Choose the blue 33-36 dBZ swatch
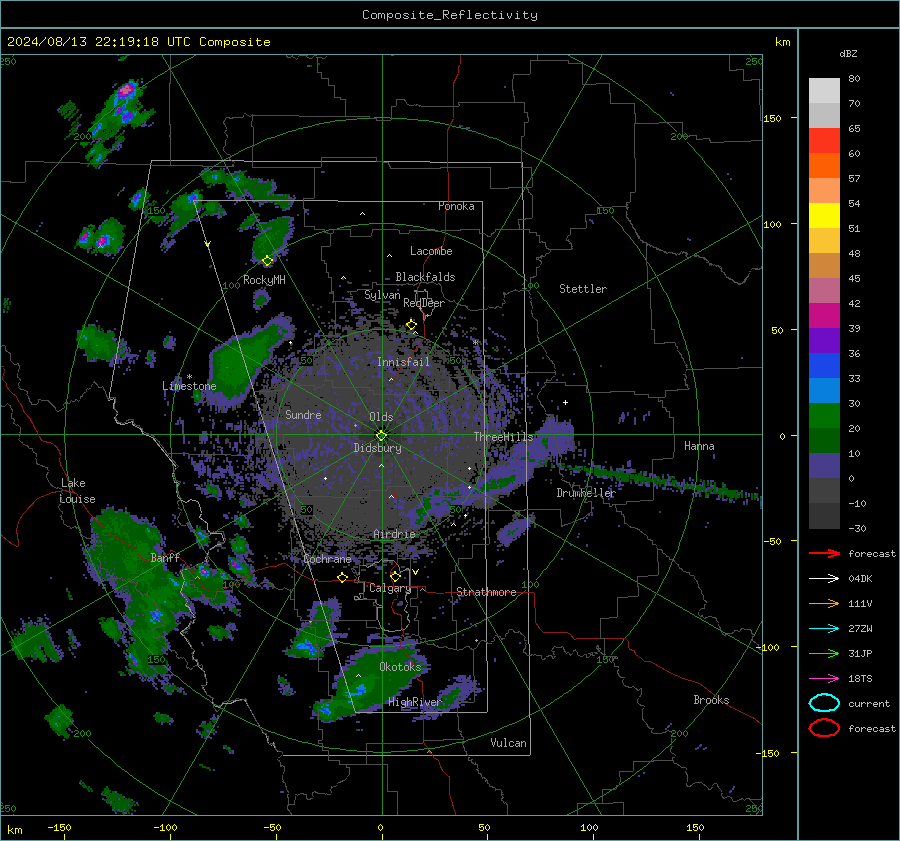The width and height of the screenshot is (900, 841). (x=824, y=366)
